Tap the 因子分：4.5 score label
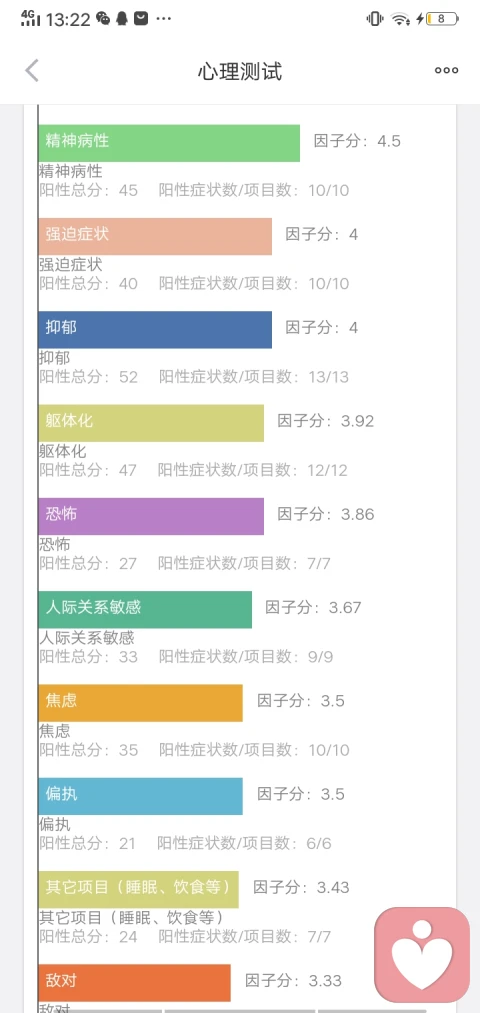The height and width of the screenshot is (1013, 480). 357,141
